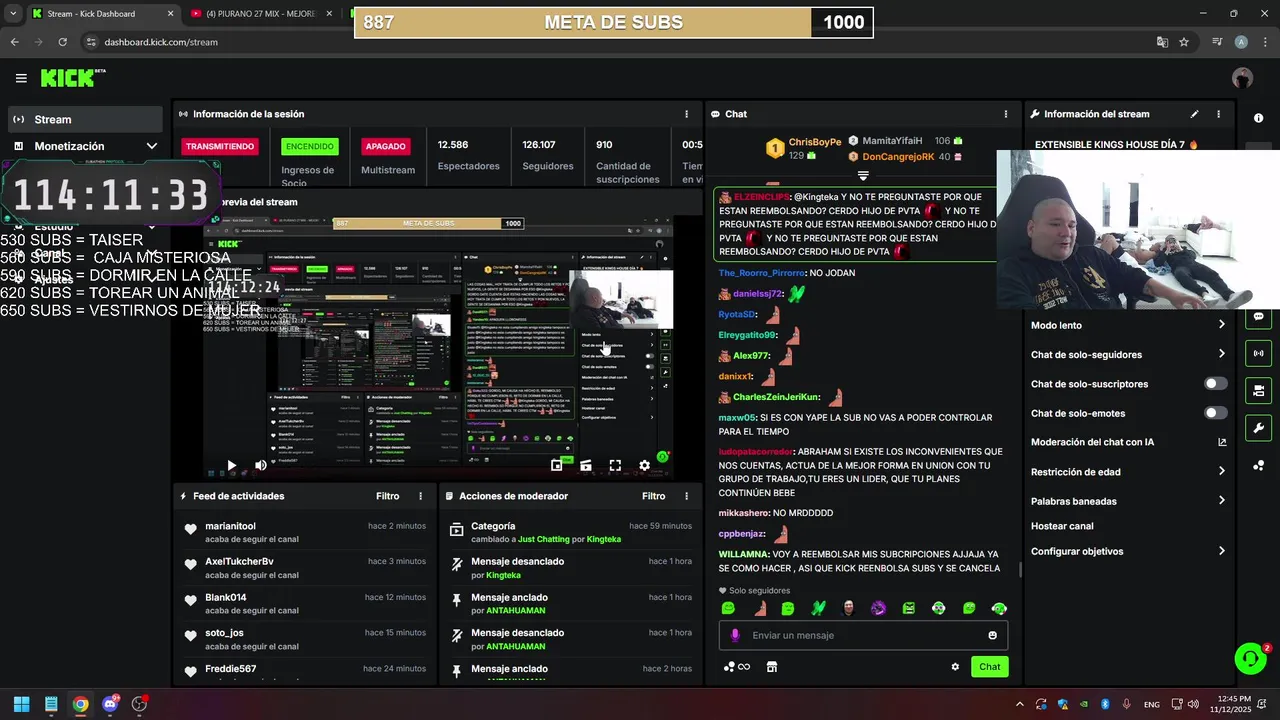Viewport: 1280px width, 720px height.
Task: Click in Enviar un mensaje field
Action: (863, 635)
